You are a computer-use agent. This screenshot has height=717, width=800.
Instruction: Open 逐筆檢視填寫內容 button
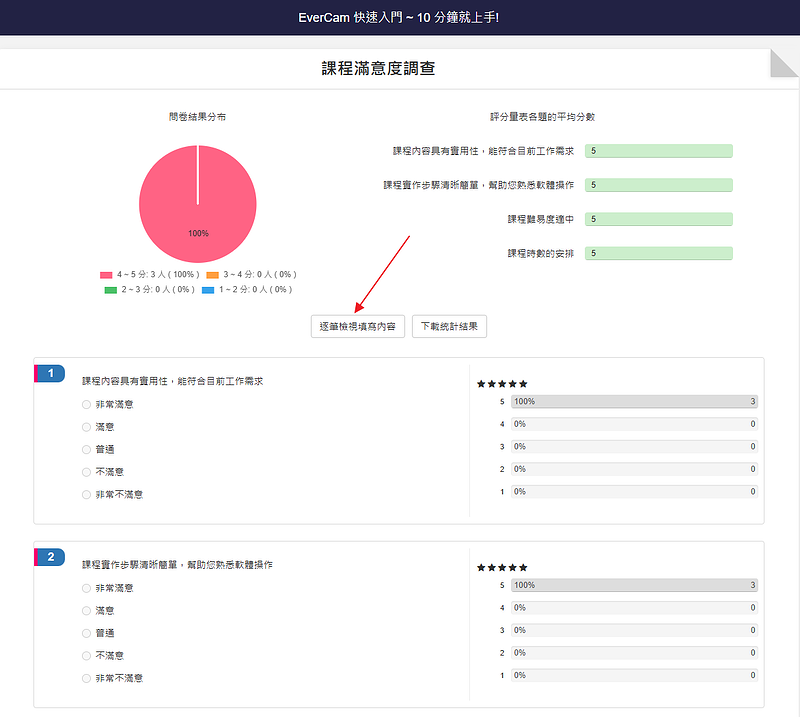358,326
